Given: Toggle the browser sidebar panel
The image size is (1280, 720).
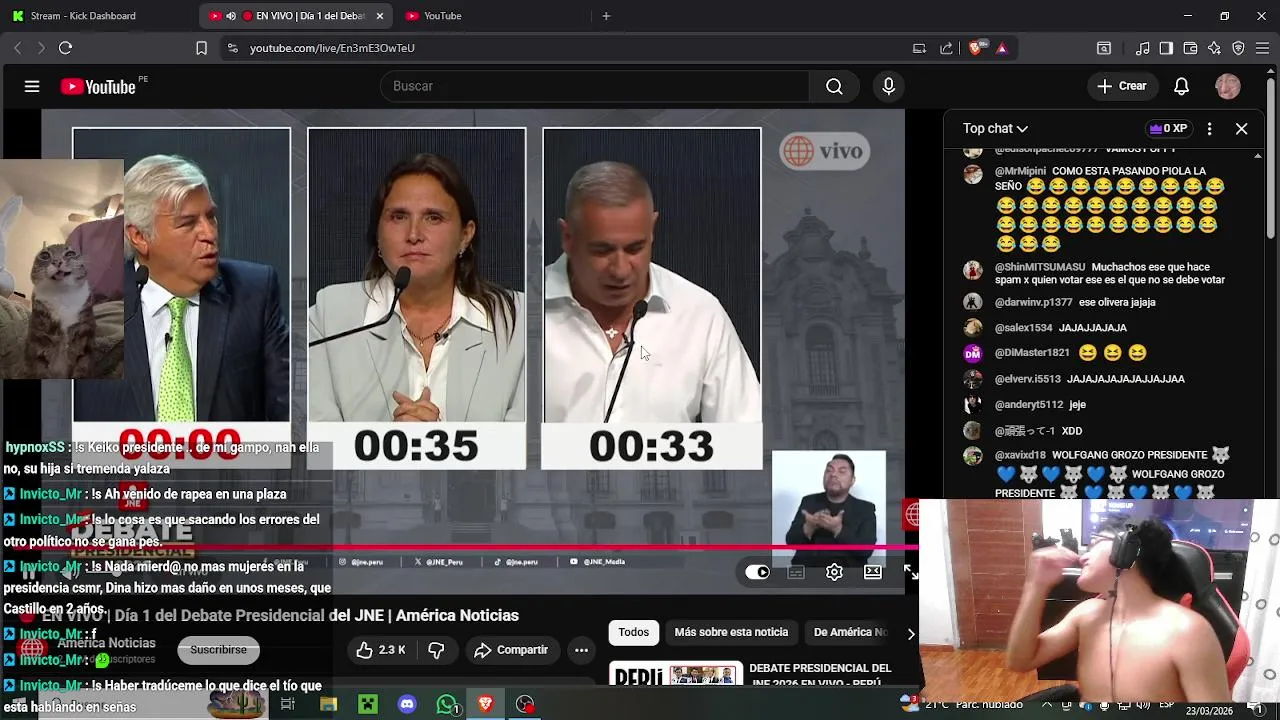Looking at the screenshot, I should pyautogui.click(x=1166, y=48).
